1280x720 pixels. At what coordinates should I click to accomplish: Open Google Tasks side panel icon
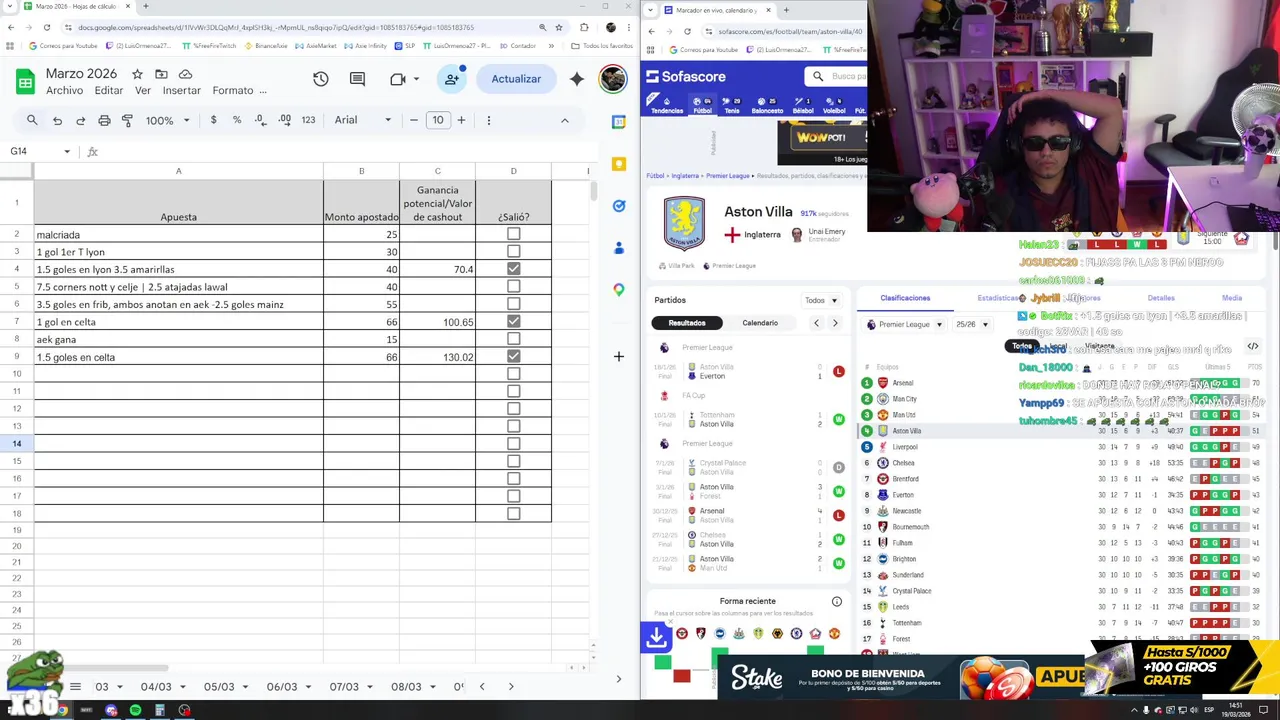coord(619,206)
